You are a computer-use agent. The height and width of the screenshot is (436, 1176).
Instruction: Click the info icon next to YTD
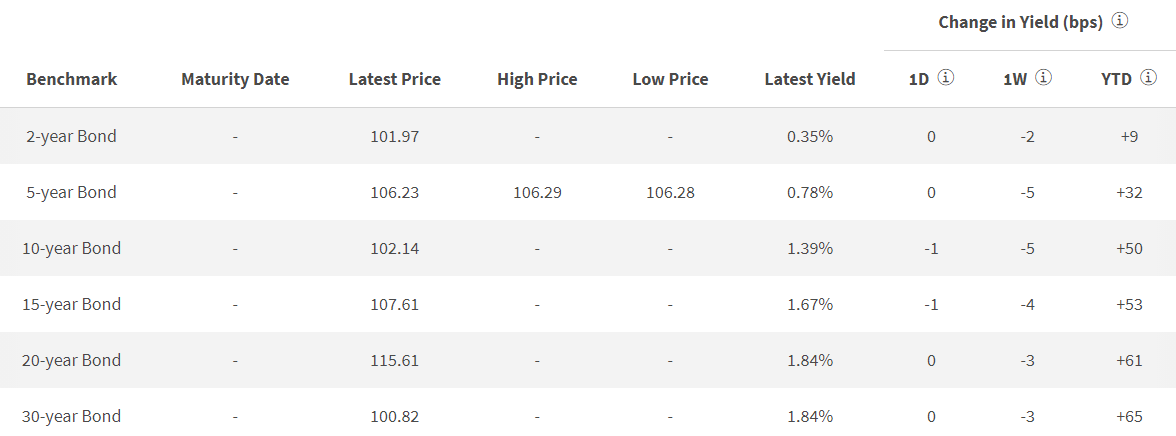click(x=1148, y=77)
